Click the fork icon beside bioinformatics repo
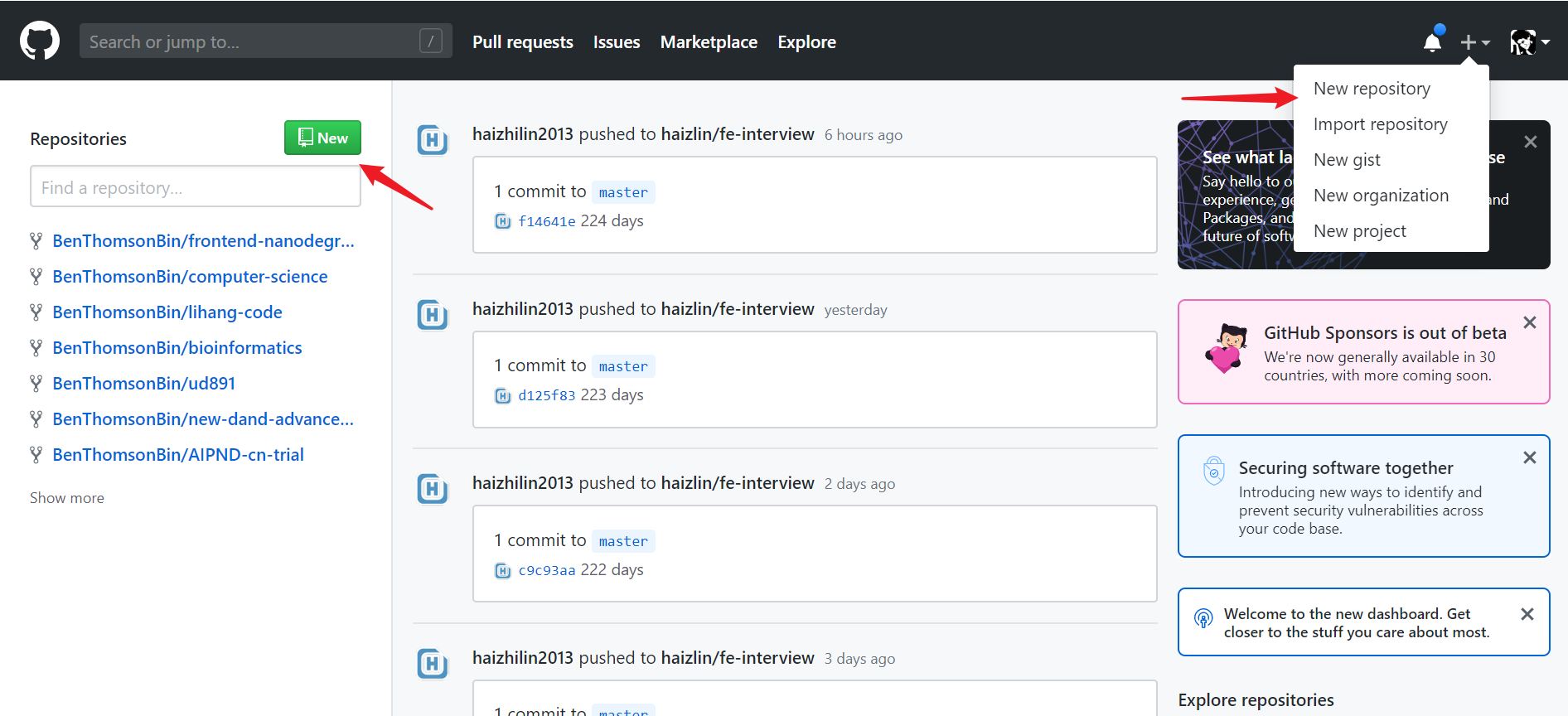Image resolution: width=1568 pixels, height=716 pixels. pyautogui.click(x=36, y=348)
